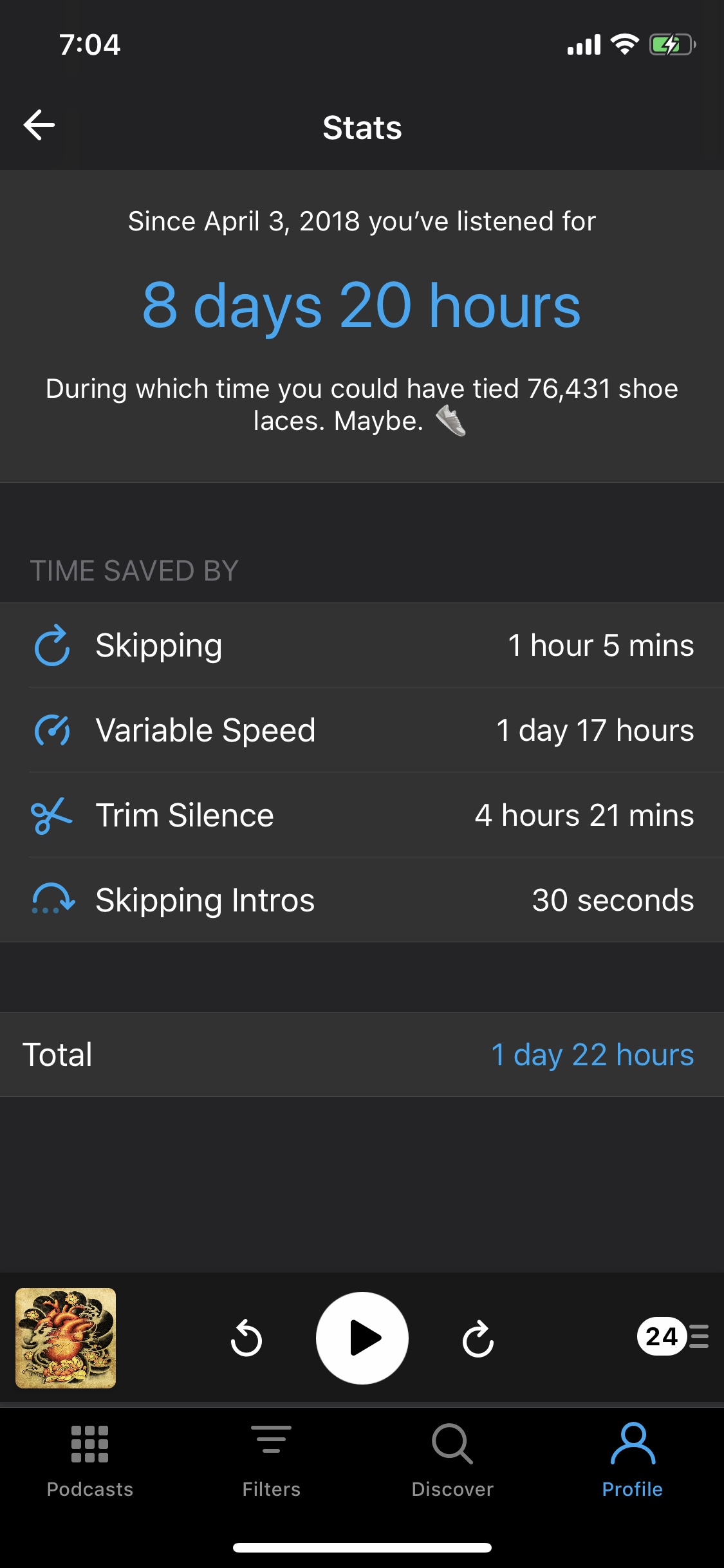Tap the battery indicator in status bar
Screen dimensions: 724x1568
coord(672,45)
